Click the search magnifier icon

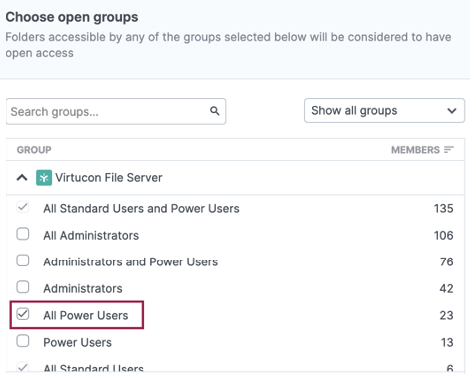pos(215,111)
